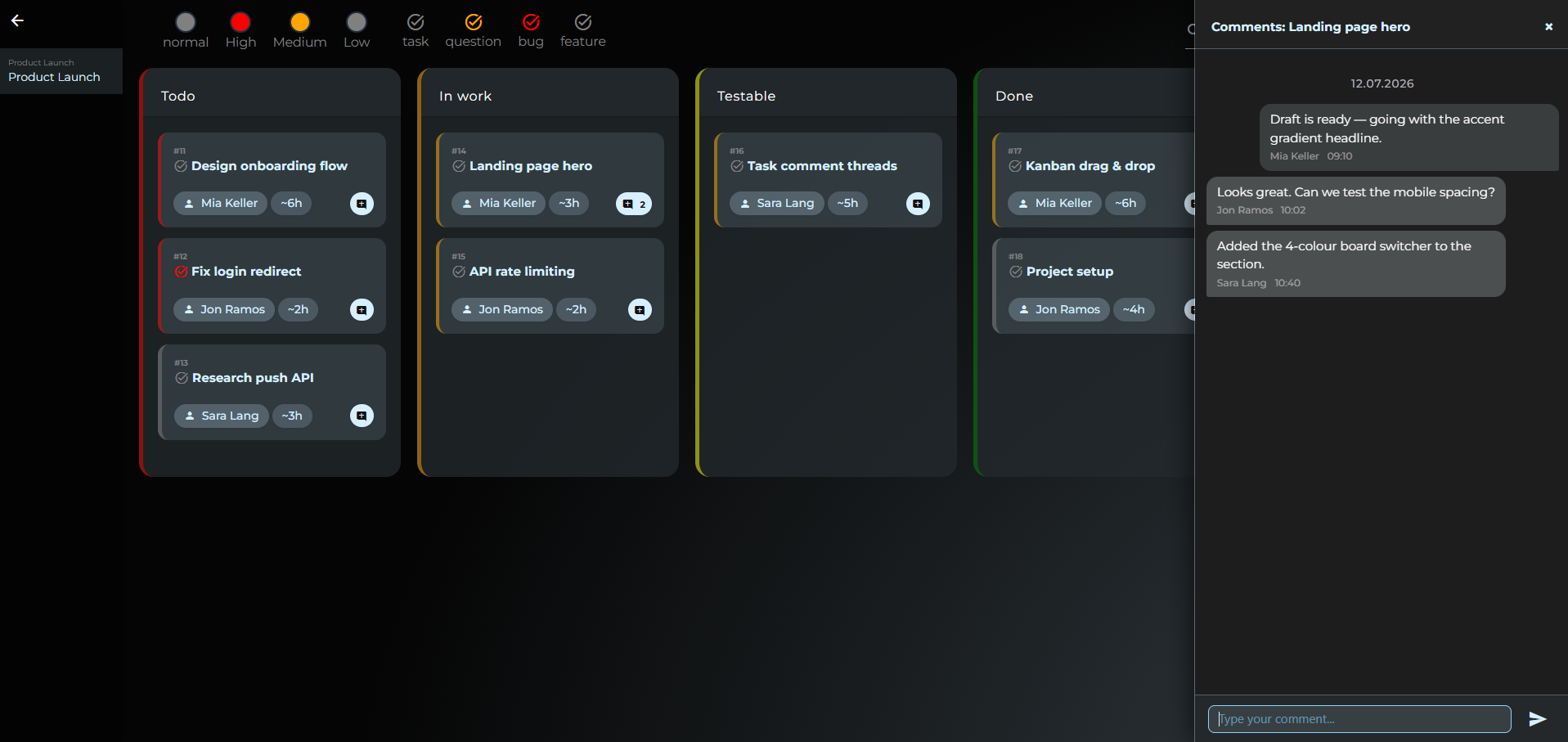
Task: Filter by Medium priority orange circle
Action: pos(300,22)
